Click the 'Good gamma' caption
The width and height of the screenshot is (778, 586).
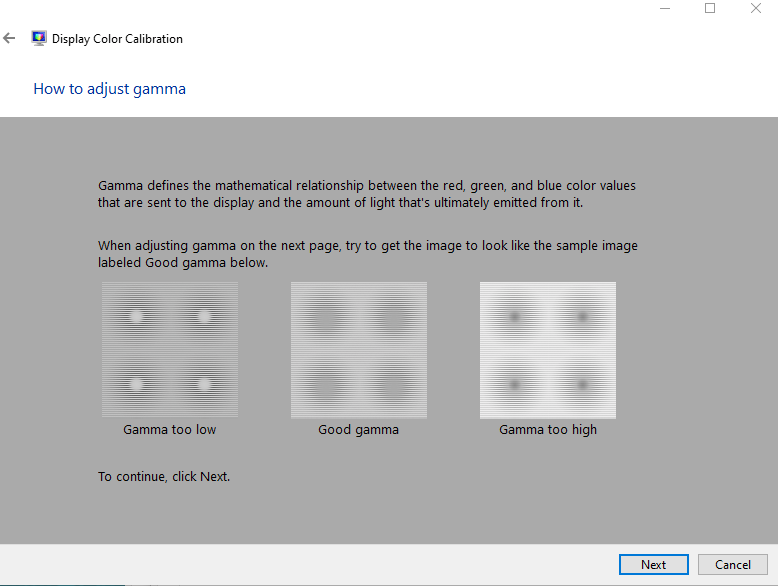pyautogui.click(x=358, y=430)
